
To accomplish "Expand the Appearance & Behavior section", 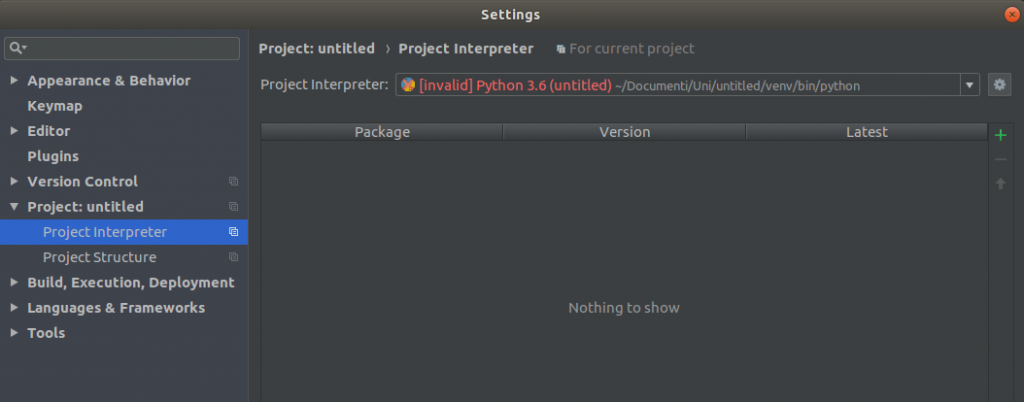I will tap(14, 80).
